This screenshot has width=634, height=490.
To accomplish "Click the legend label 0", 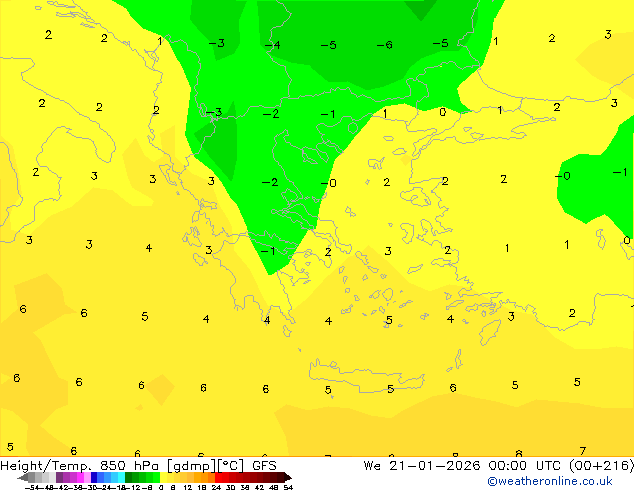I will pyautogui.click(x=161, y=487).
